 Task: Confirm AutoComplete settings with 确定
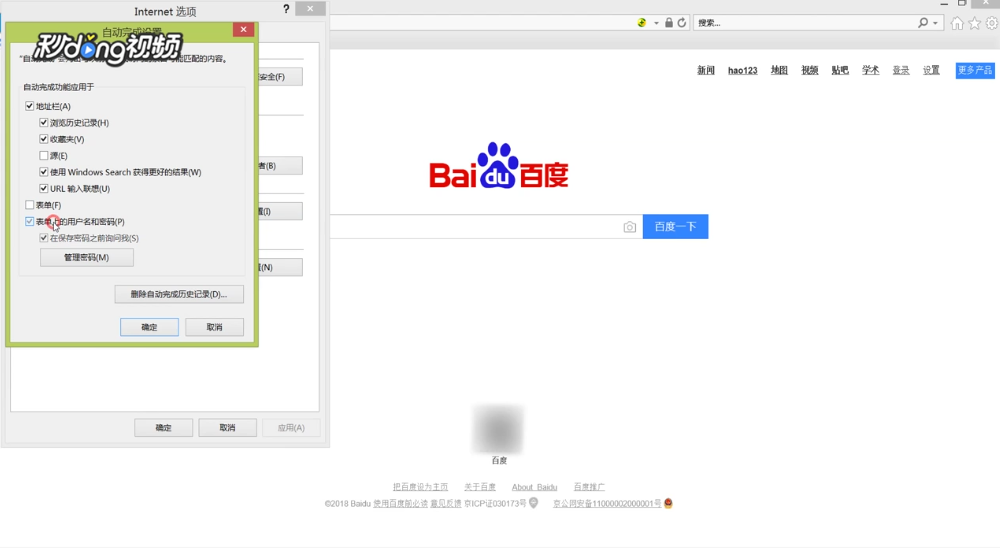149,327
